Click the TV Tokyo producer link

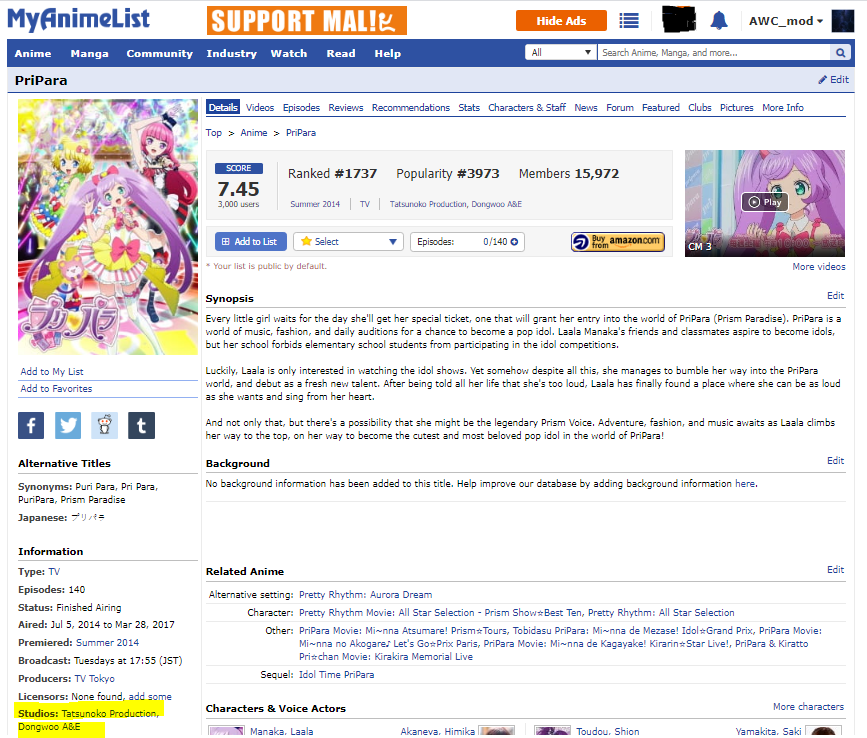(95, 678)
